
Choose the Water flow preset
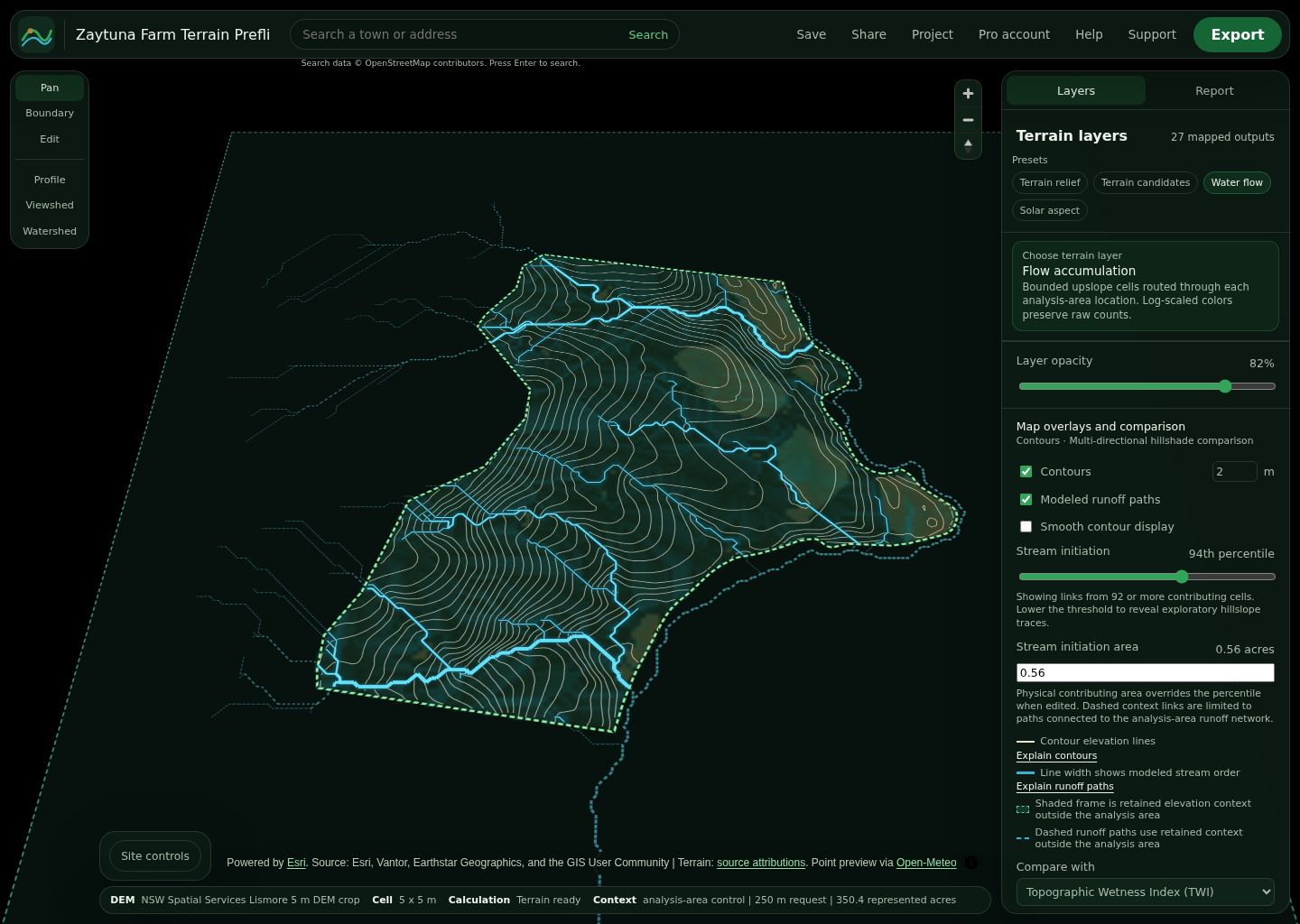pyautogui.click(x=1237, y=183)
